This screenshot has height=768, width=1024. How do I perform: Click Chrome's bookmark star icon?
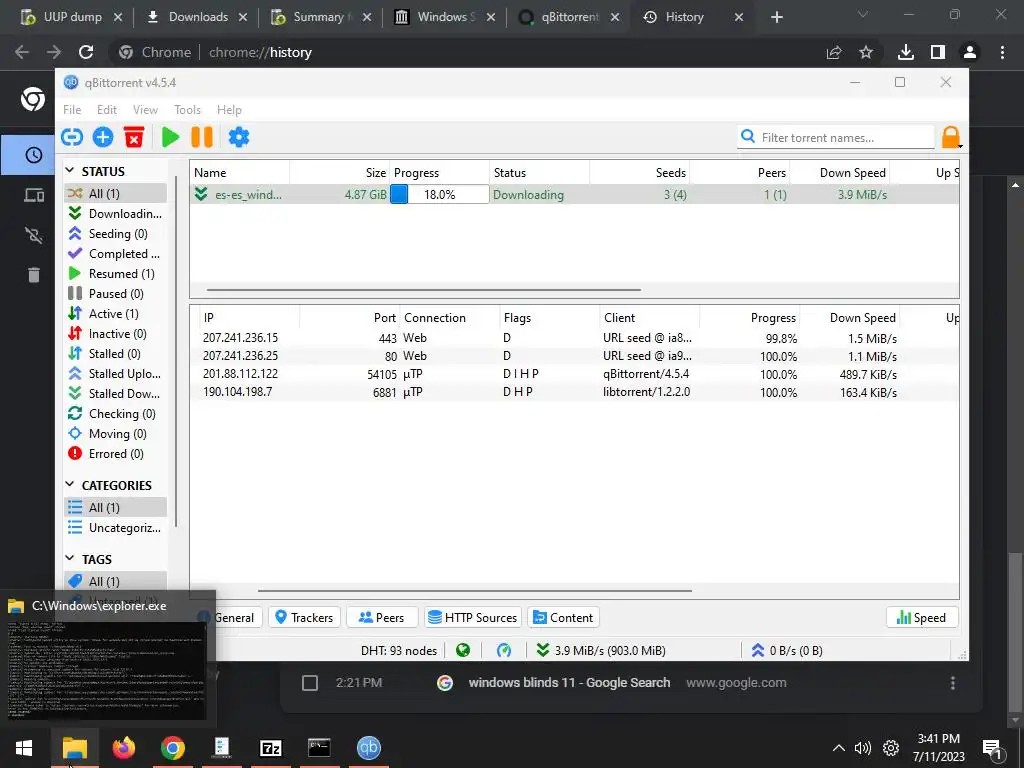(x=866, y=52)
